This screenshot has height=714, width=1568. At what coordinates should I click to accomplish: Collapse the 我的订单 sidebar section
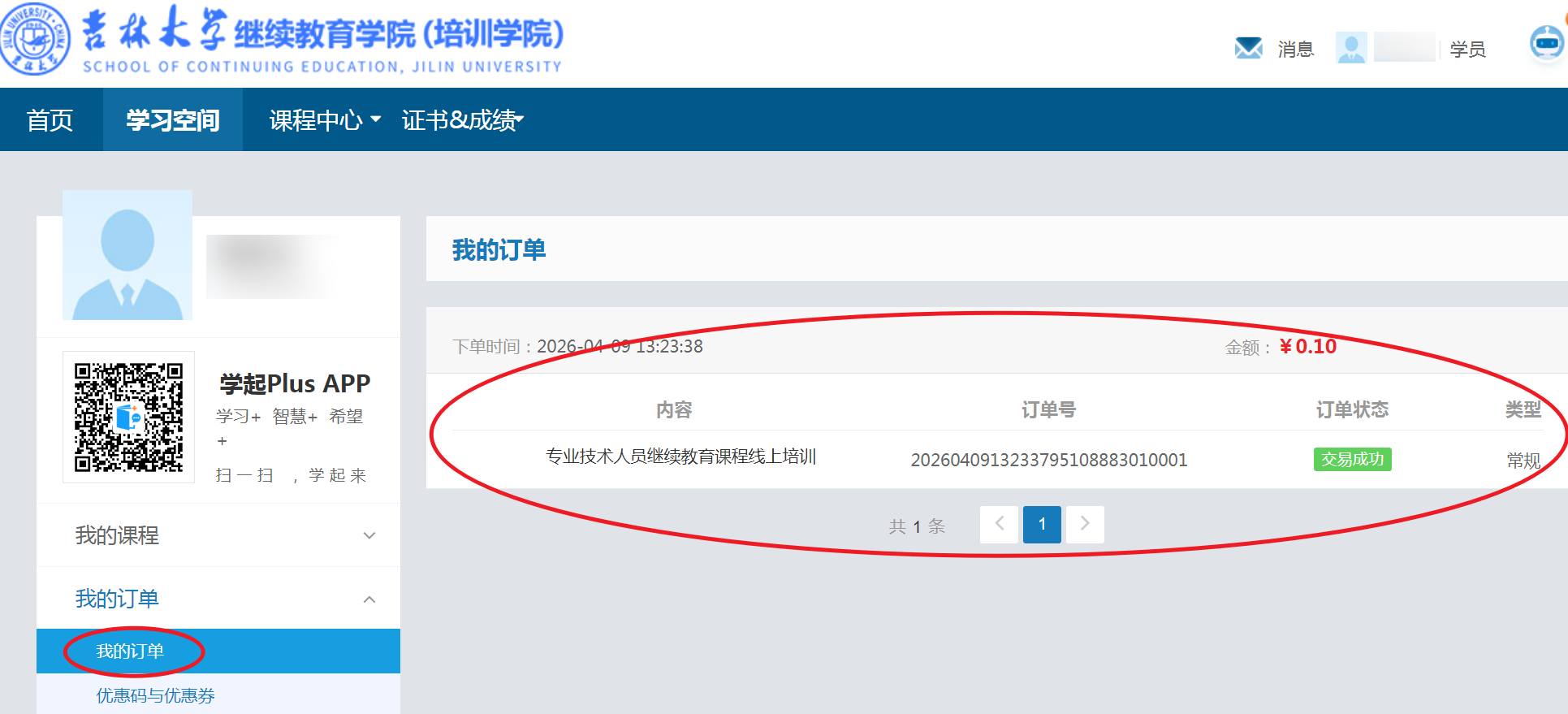coord(218,599)
